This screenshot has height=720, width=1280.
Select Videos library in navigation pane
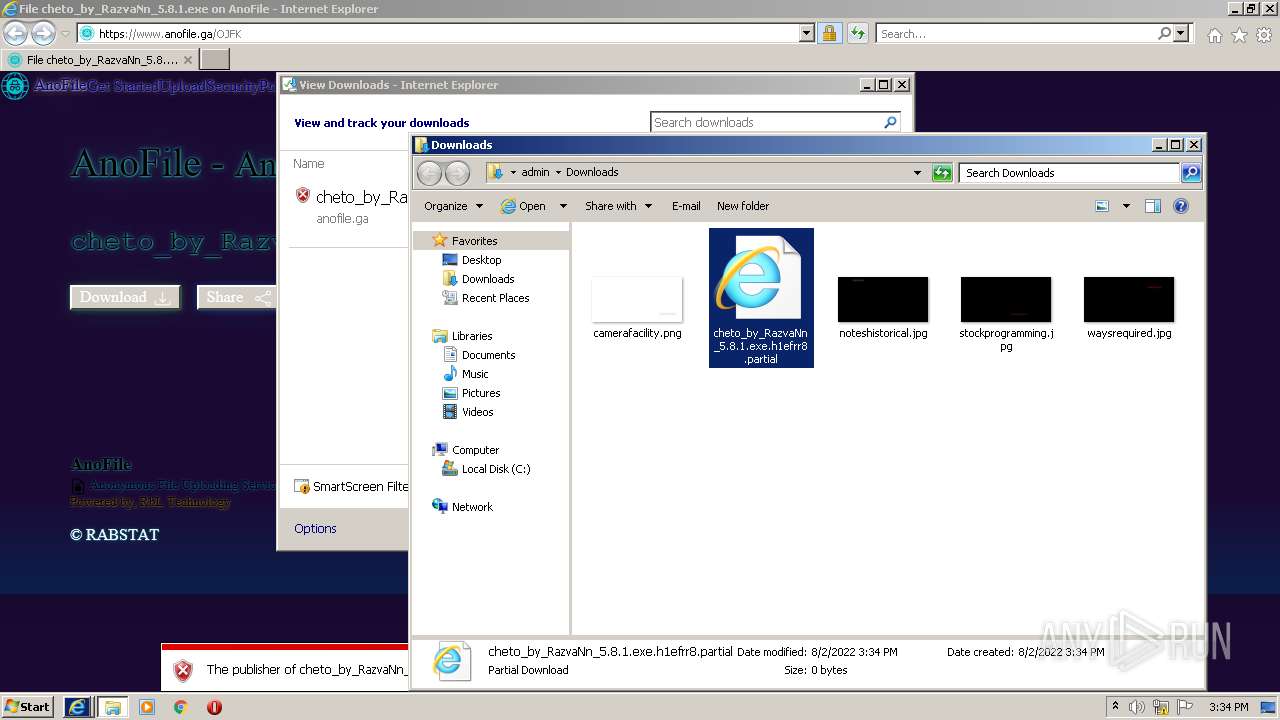tap(477, 412)
